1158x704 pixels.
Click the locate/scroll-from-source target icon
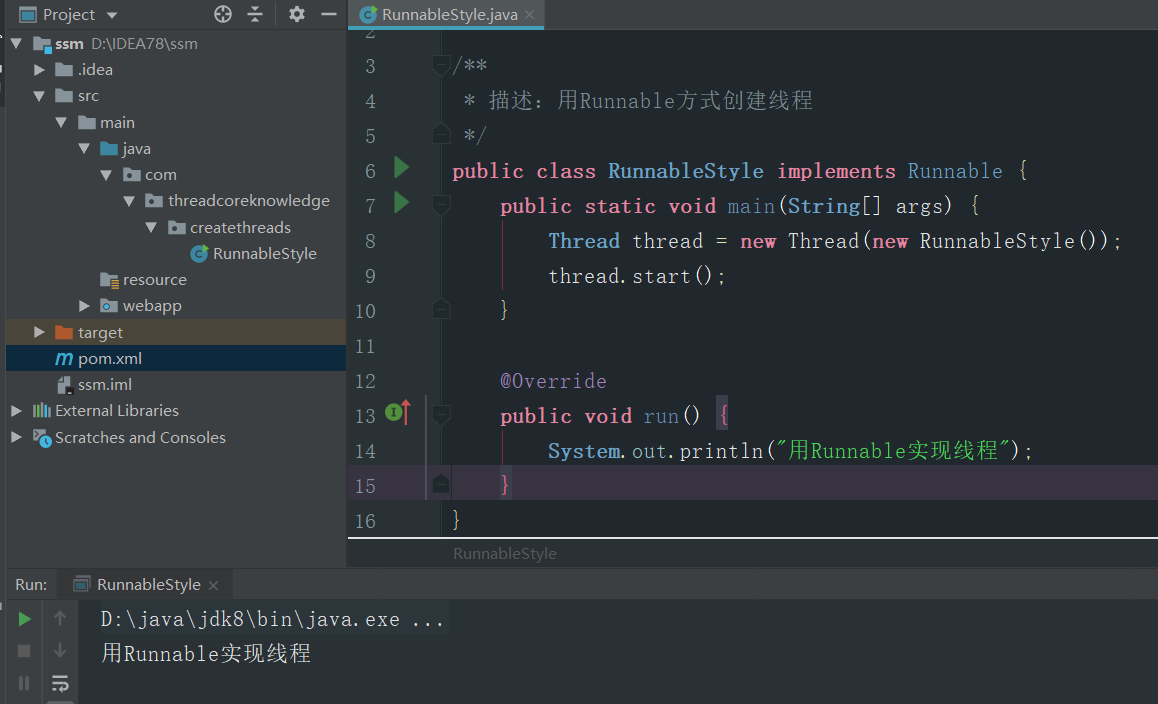pyautogui.click(x=222, y=14)
